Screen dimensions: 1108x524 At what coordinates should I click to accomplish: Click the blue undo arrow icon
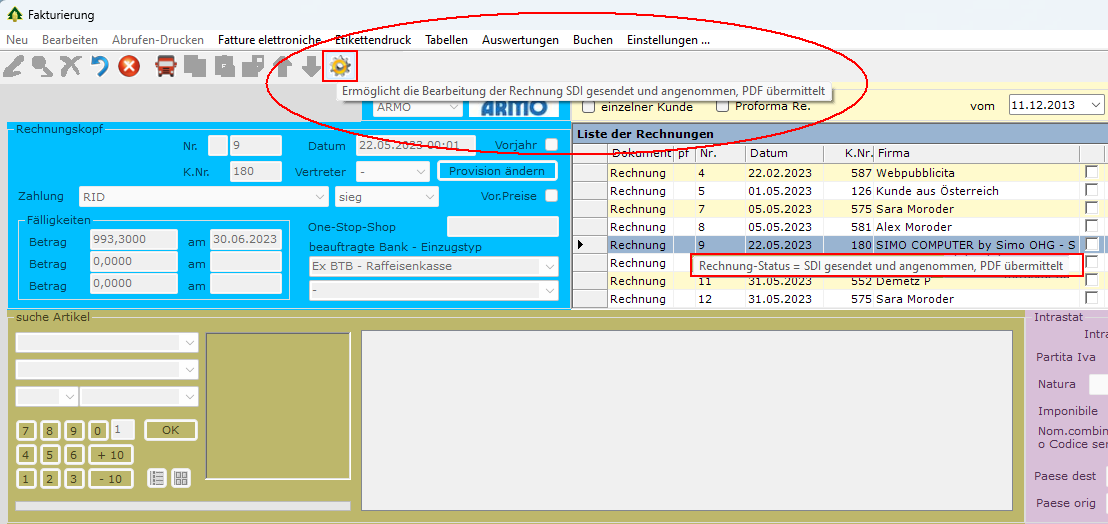click(x=99, y=67)
